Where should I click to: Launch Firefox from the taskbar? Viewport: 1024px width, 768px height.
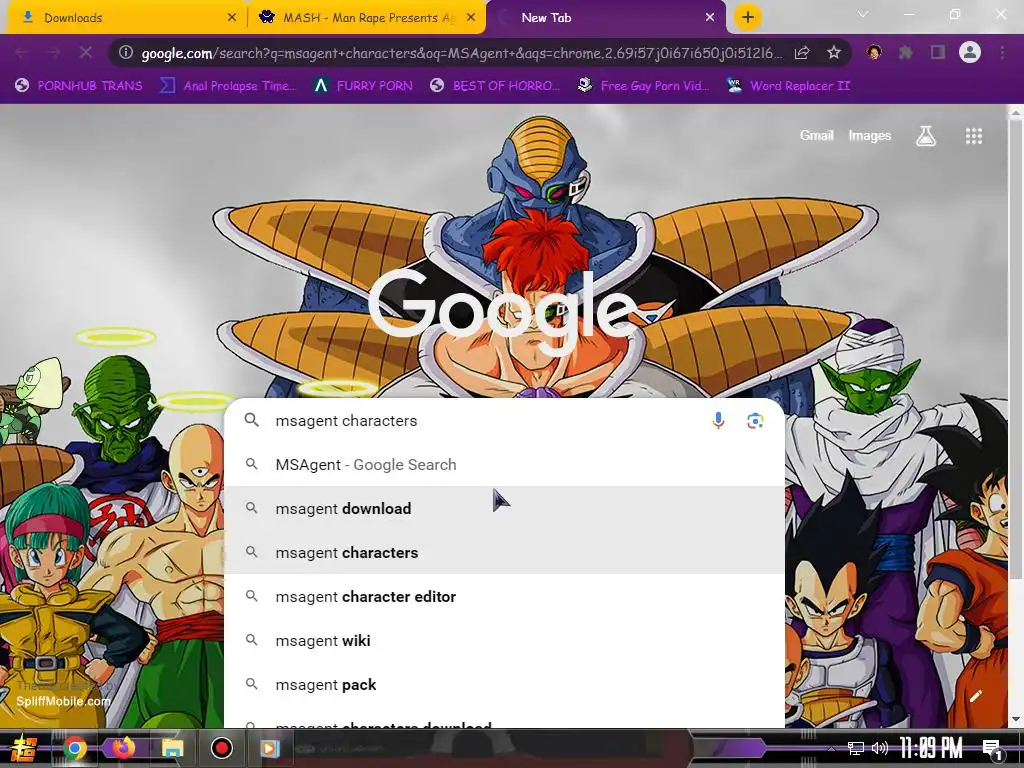pos(123,748)
